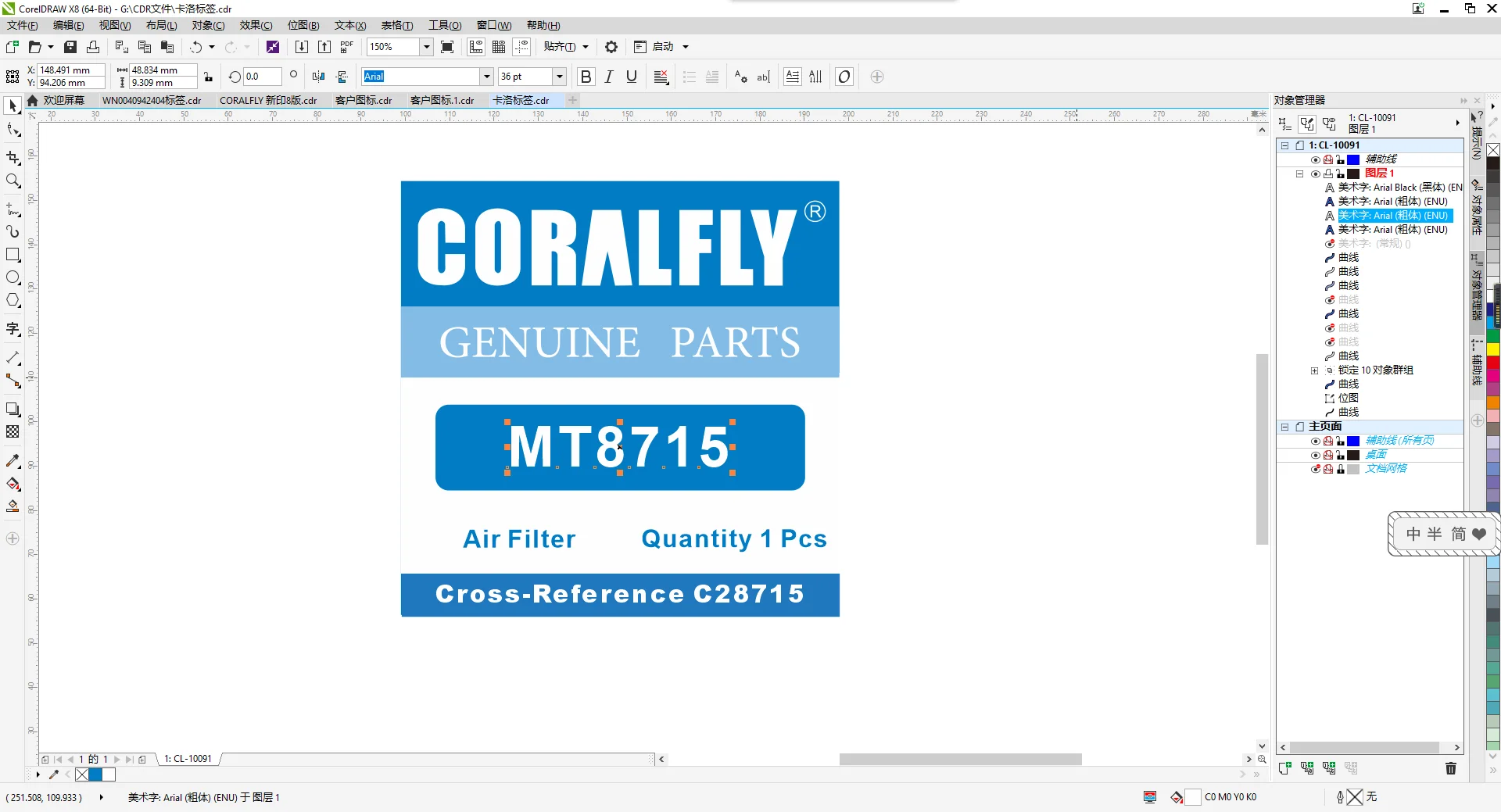Choose the Ellipse tool
Viewport: 1501px width, 812px height.
tap(13, 277)
